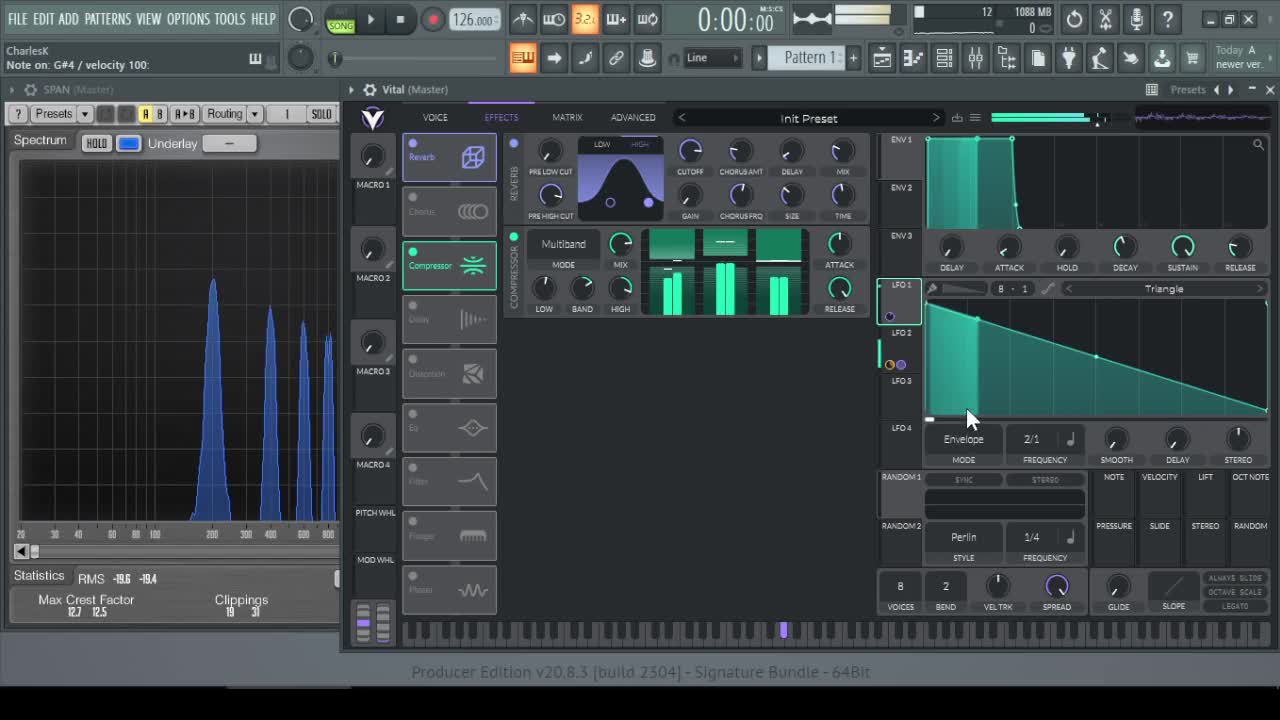This screenshot has height=720, width=1280.
Task: Click the tempo field showing 126.000
Action: click(x=475, y=20)
